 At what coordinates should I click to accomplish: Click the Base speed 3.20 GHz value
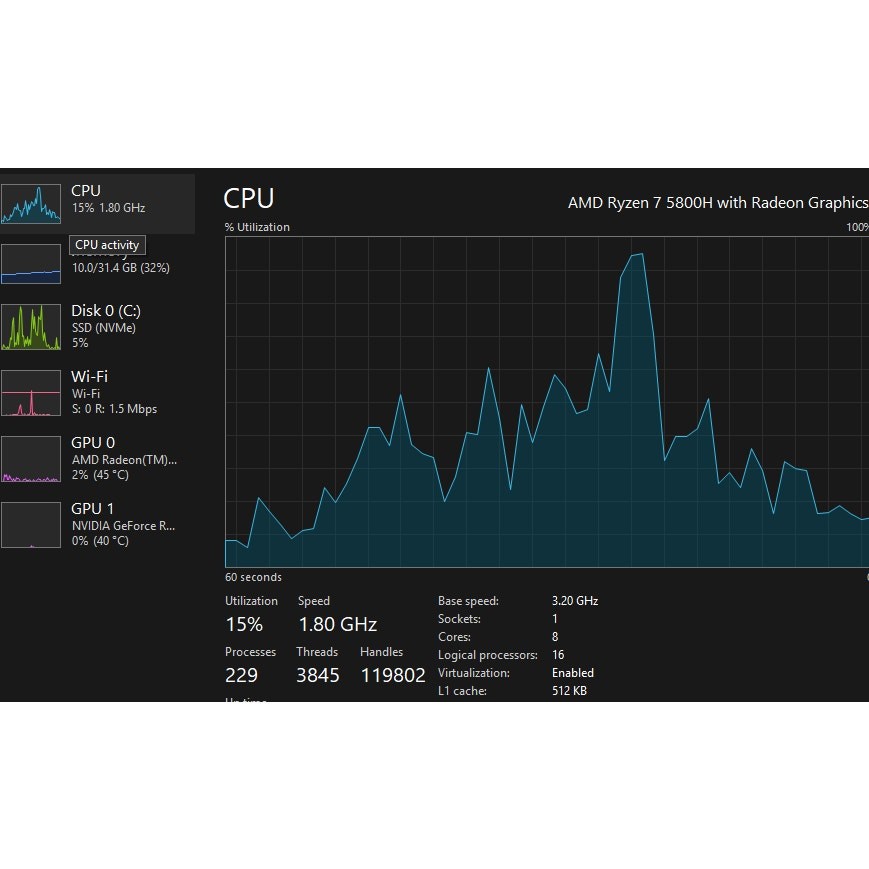pos(575,601)
